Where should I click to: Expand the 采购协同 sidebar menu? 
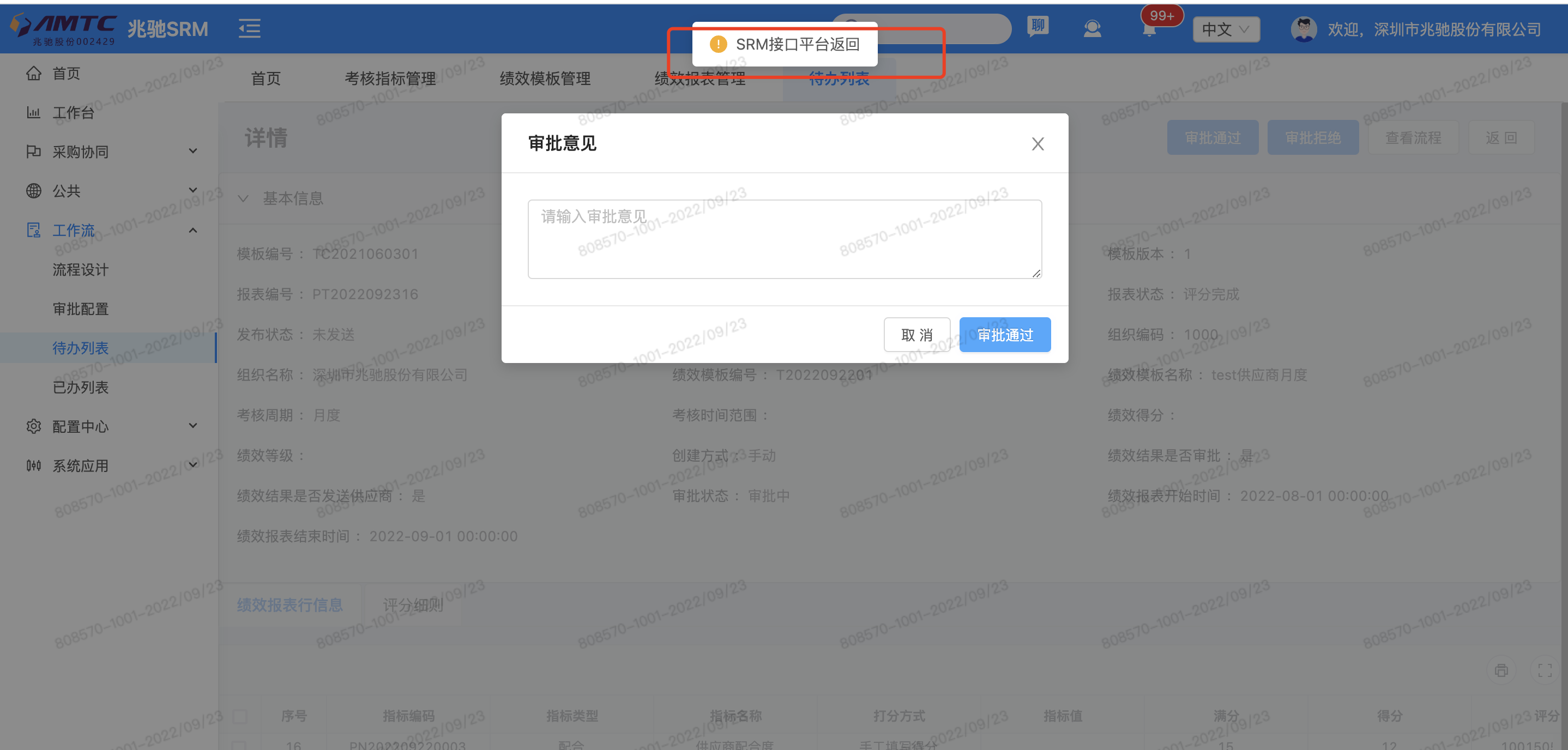coord(193,152)
